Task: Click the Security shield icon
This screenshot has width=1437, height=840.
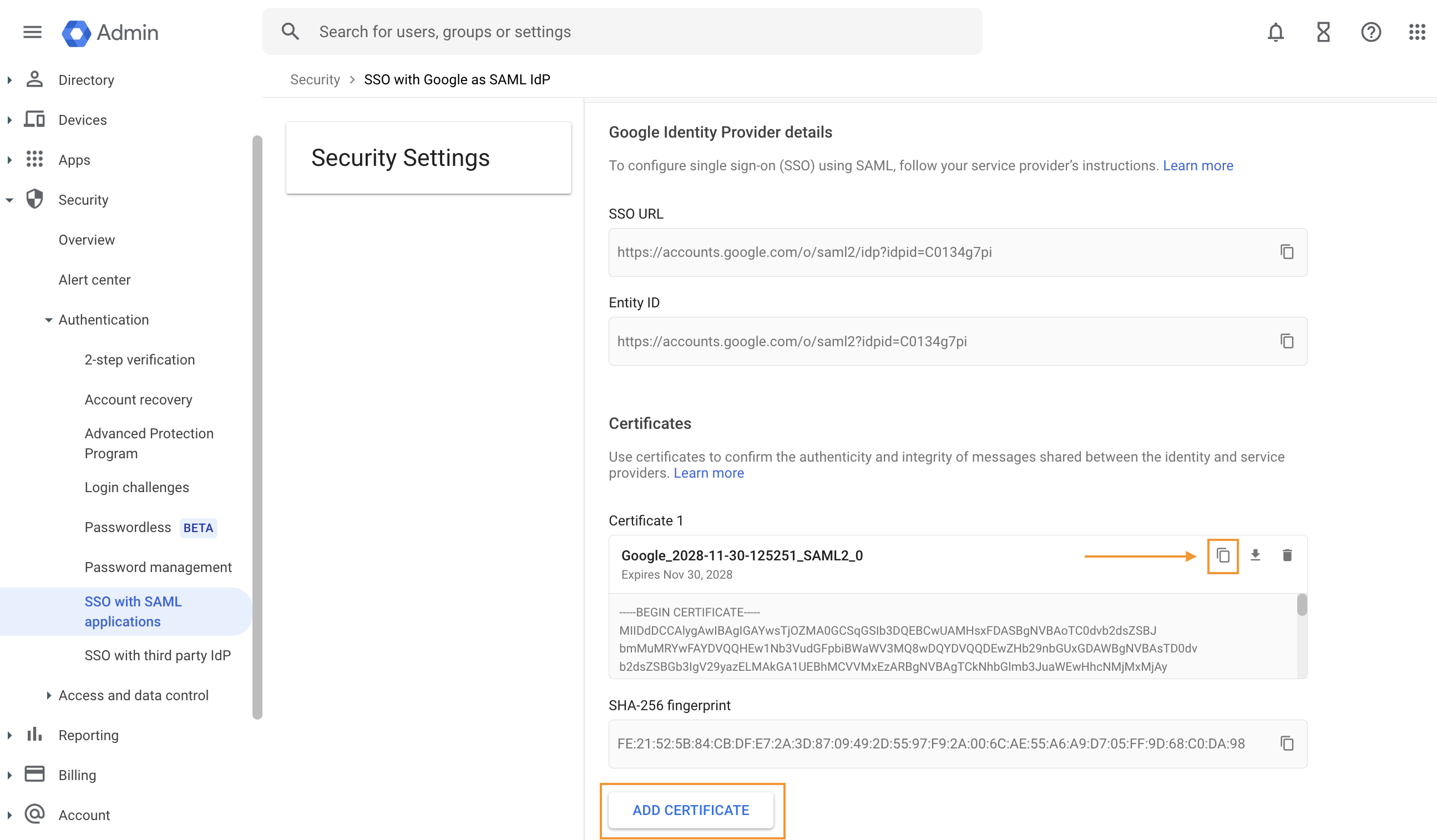Action: [x=35, y=199]
